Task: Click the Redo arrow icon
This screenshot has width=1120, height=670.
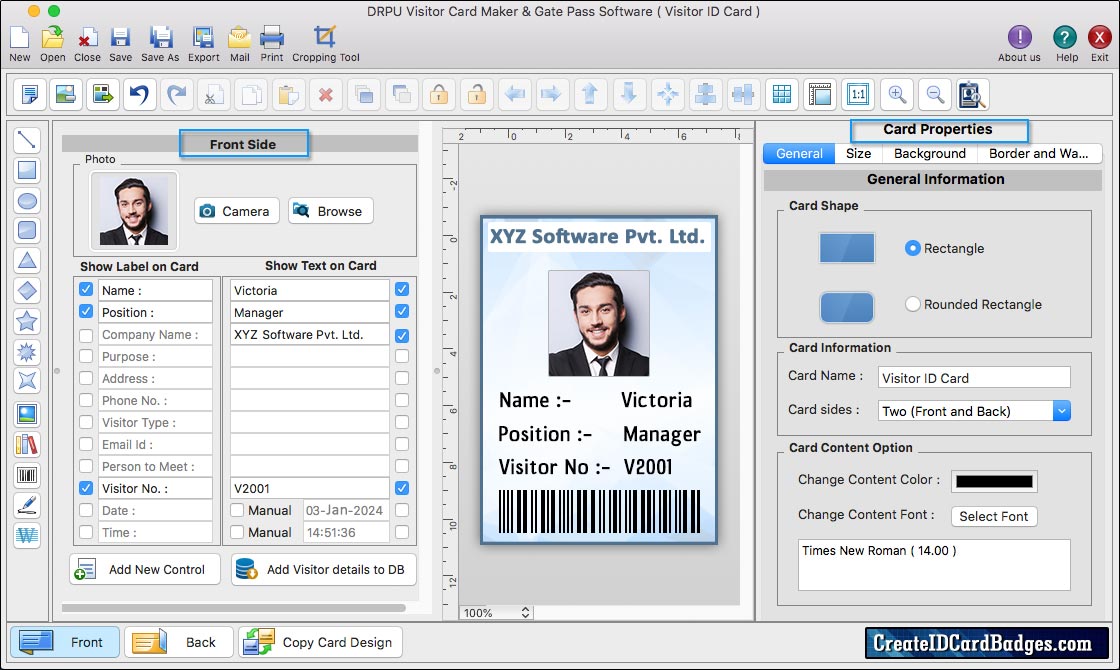Action: [x=176, y=94]
